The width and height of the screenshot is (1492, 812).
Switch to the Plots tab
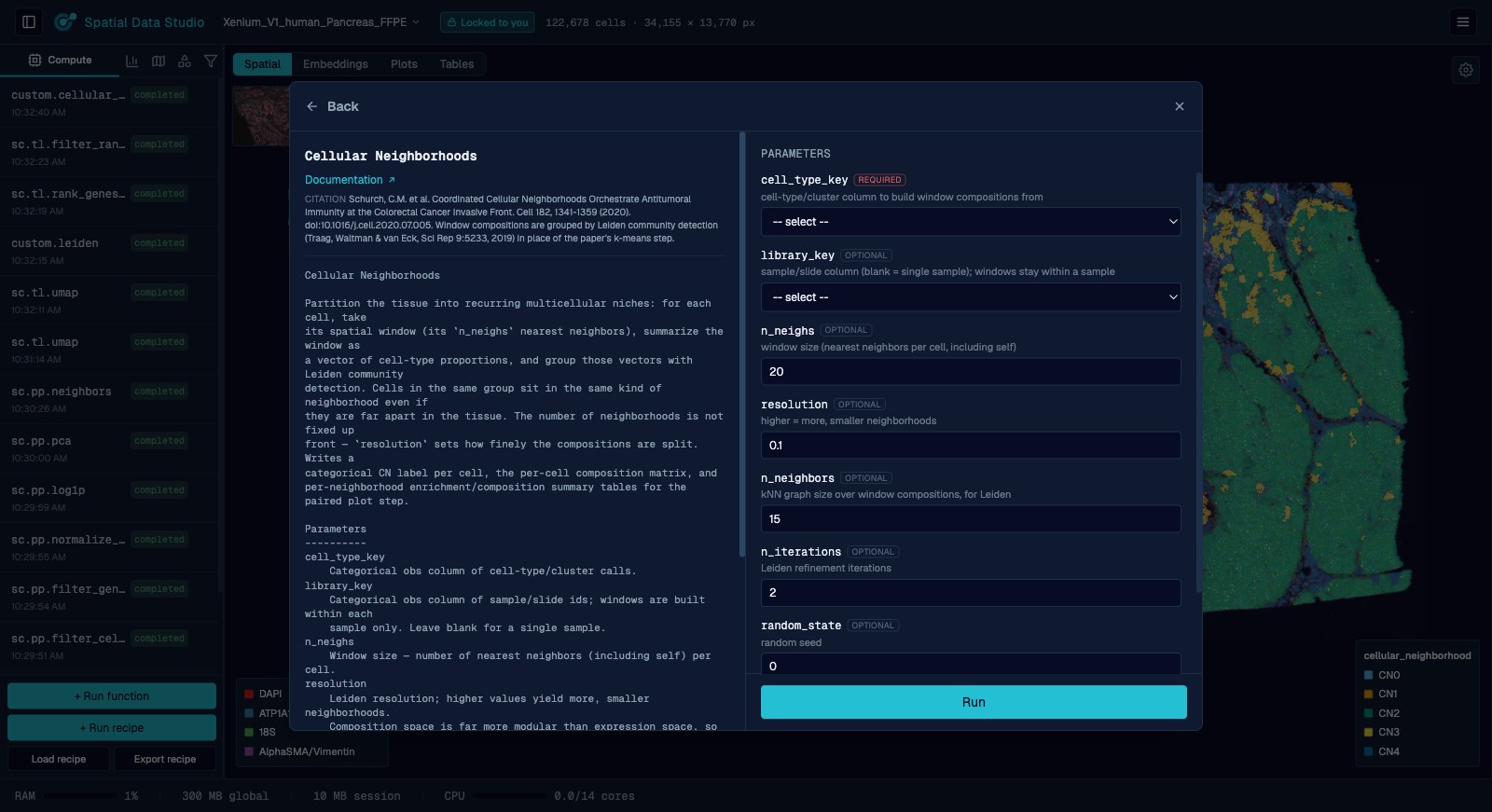[x=404, y=64]
